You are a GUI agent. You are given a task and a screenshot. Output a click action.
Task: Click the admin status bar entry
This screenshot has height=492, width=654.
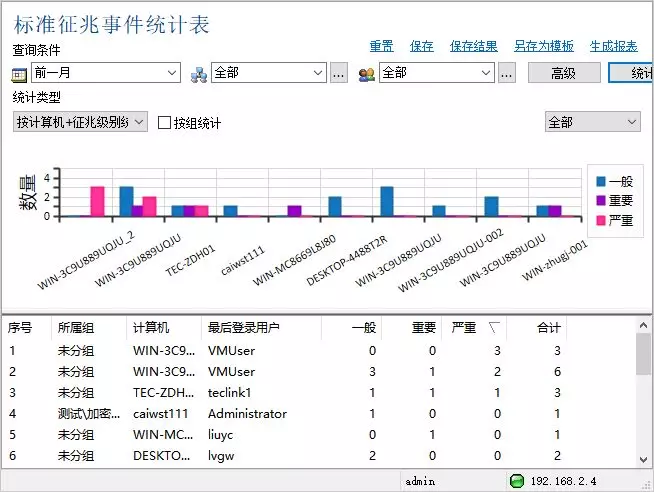(x=420, y=482)
